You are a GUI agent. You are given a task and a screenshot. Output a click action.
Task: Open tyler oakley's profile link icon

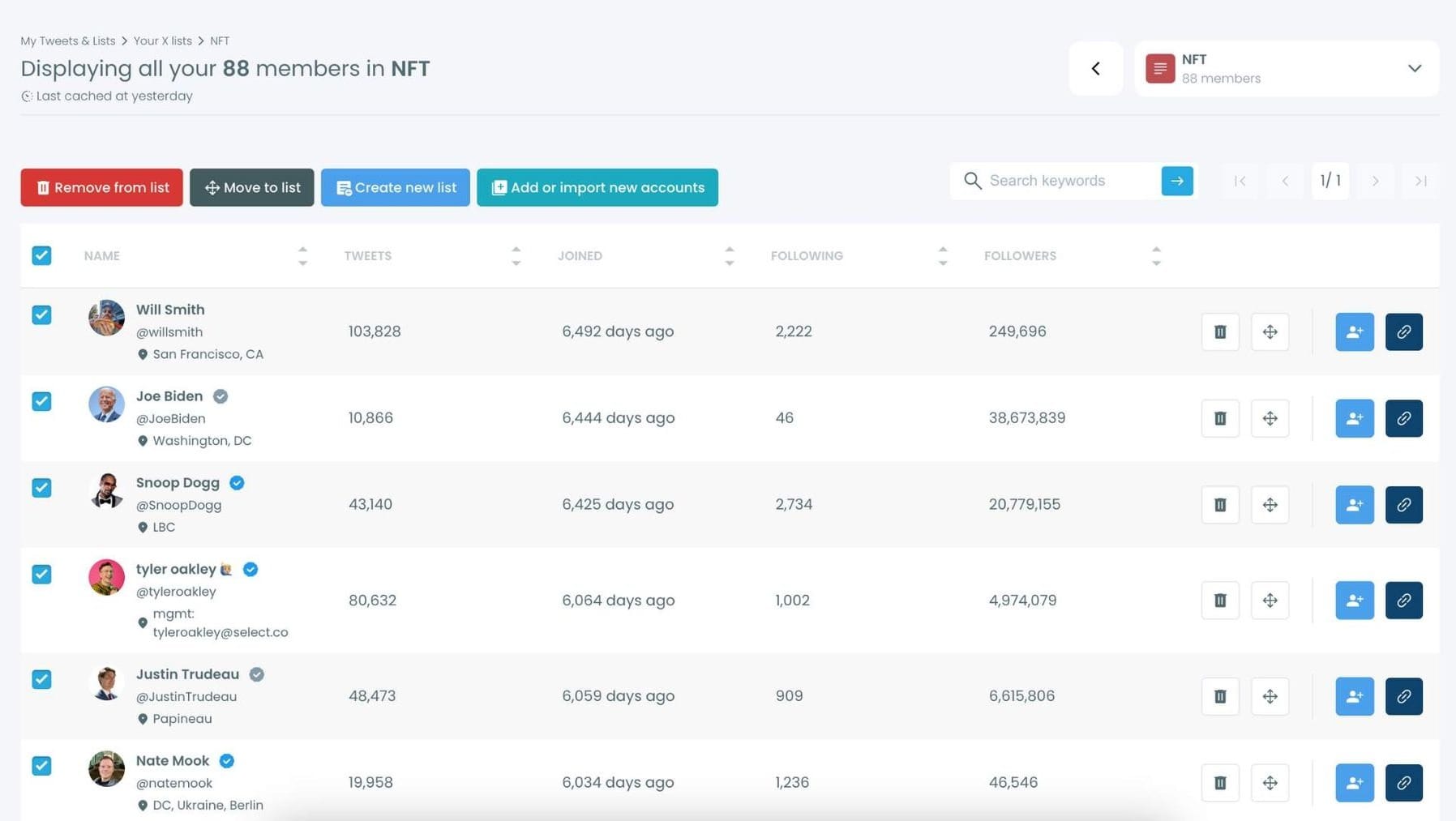(1403, 601)
